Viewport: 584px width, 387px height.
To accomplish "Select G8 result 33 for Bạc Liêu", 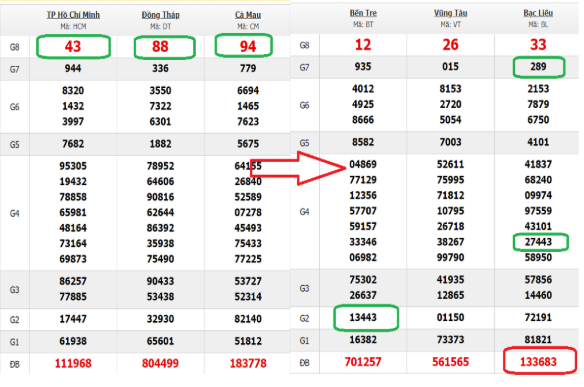I will (x=538, y=45).
